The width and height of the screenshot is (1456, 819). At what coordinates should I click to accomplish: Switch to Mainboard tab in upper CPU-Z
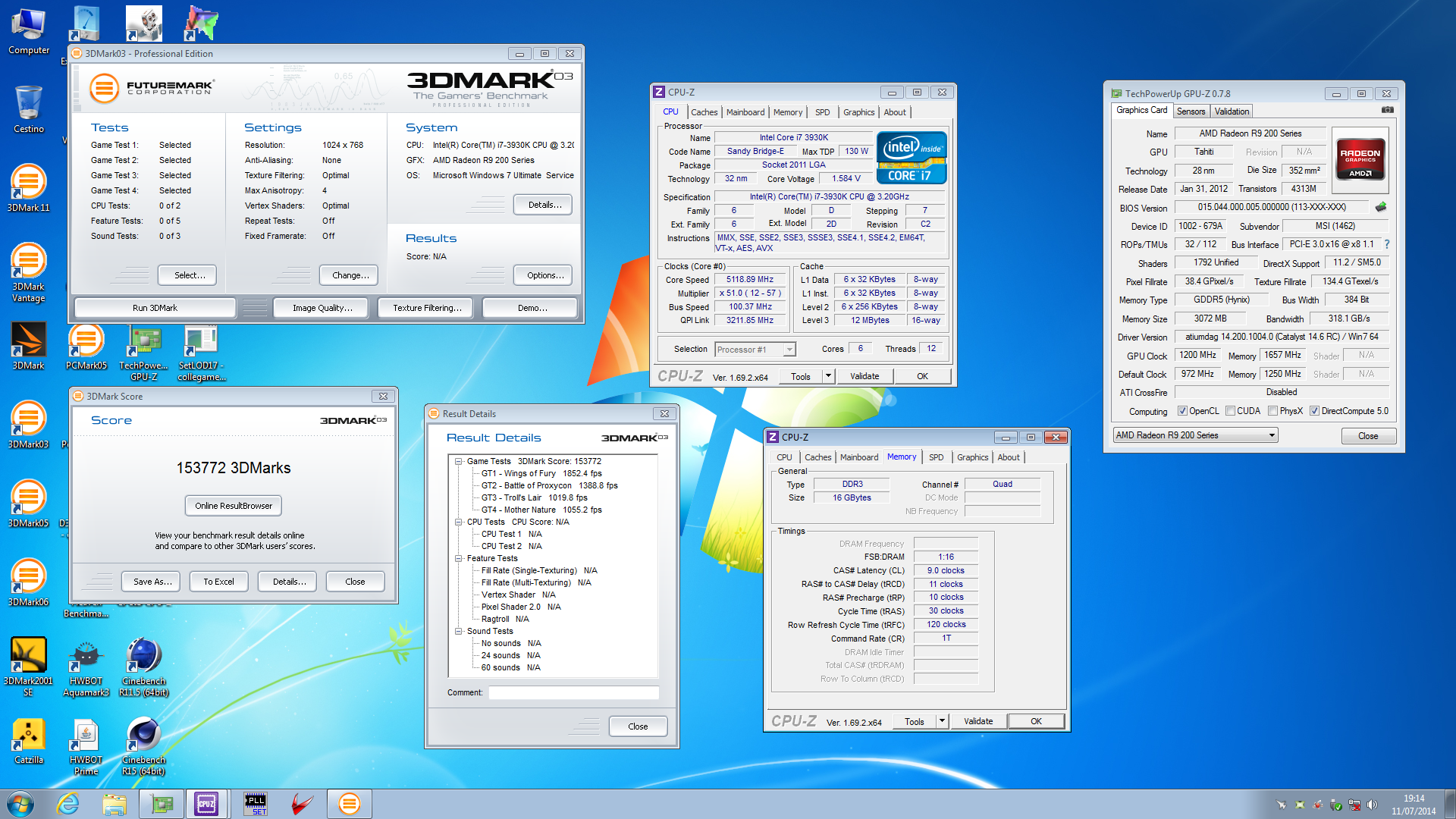(x=745, y=112)
